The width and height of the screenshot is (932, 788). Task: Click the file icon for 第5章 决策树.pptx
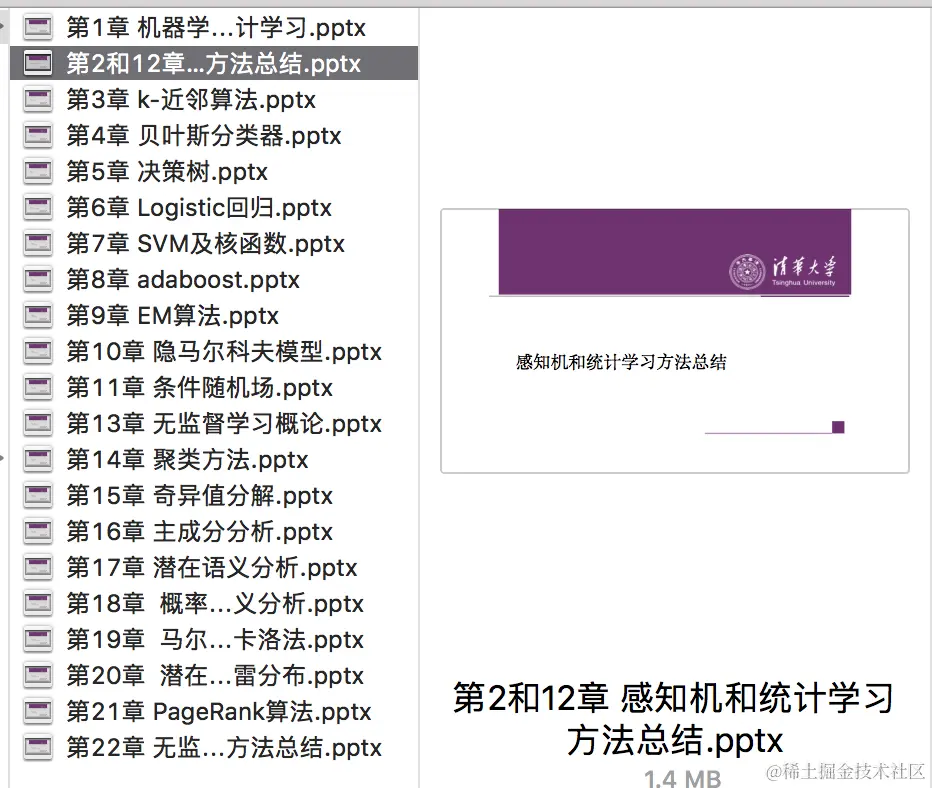(37, 171)
